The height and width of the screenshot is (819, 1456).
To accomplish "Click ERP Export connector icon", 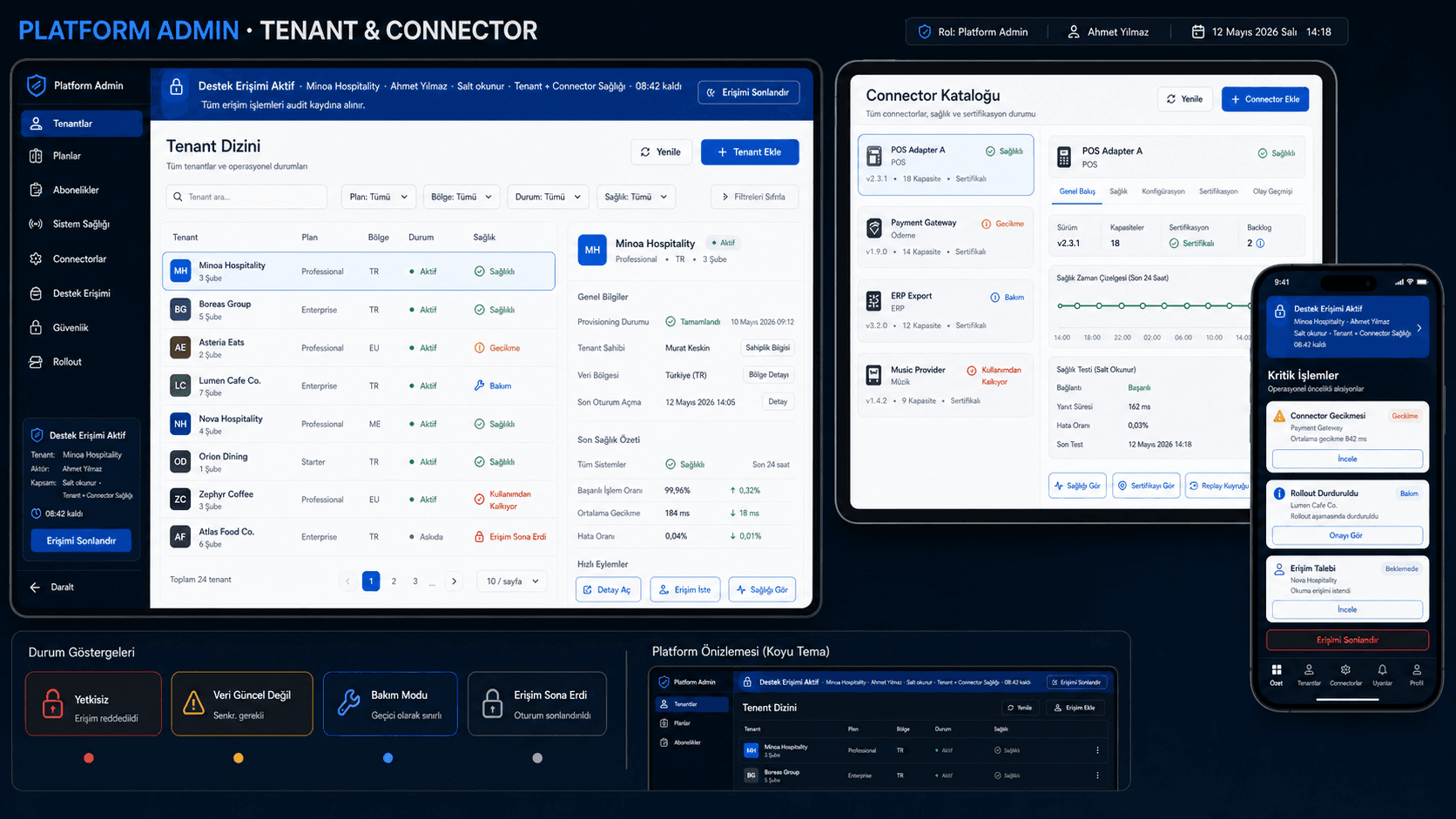I will 874,301.
